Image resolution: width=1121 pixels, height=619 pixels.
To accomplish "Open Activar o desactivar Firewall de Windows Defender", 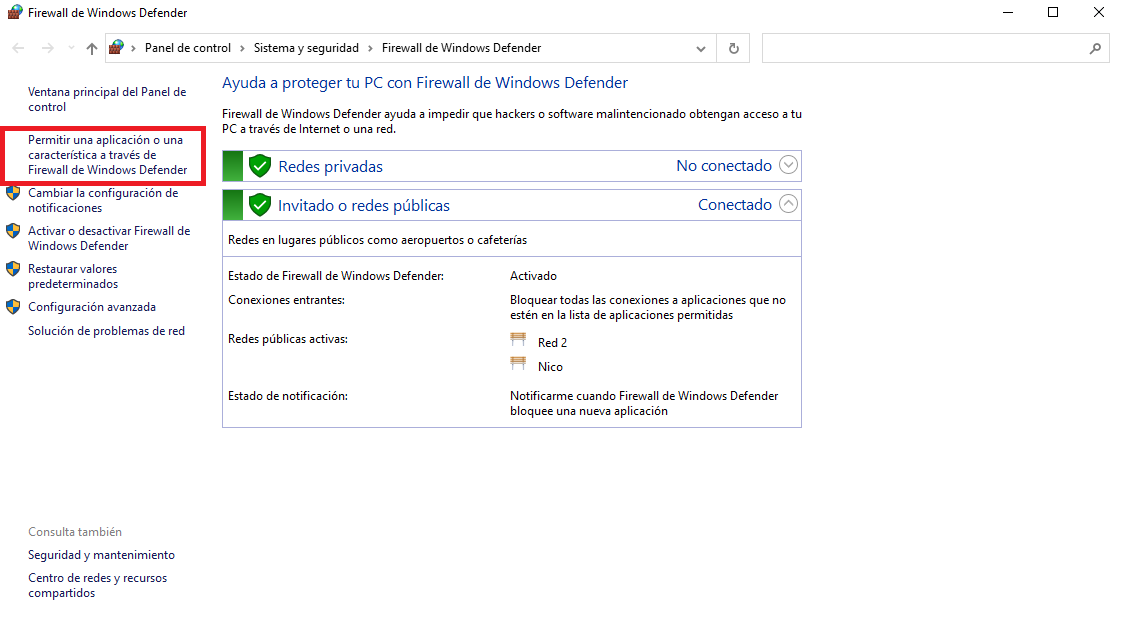I will tap(109, 238).
